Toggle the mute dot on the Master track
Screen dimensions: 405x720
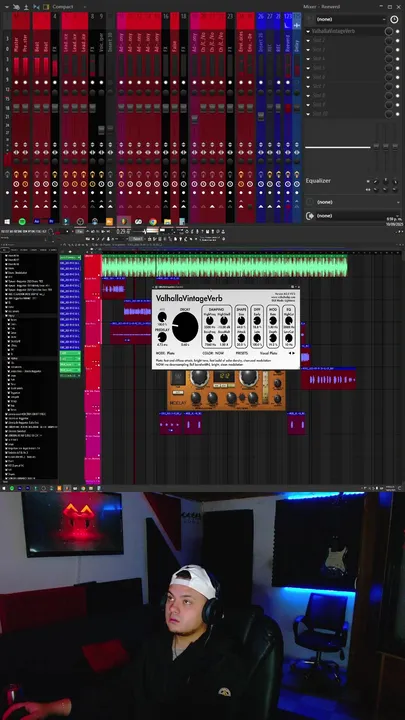point(17,82)
